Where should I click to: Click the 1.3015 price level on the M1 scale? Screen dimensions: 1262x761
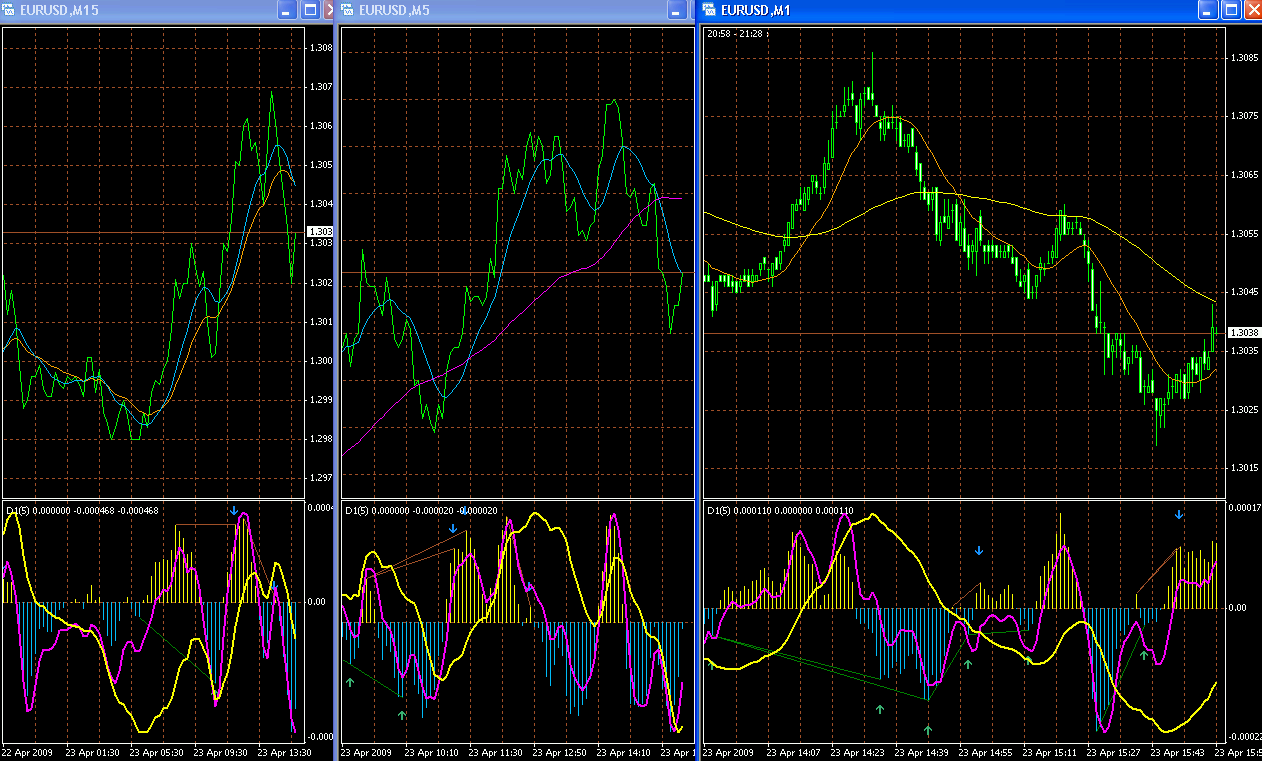tap(1244, 468)
